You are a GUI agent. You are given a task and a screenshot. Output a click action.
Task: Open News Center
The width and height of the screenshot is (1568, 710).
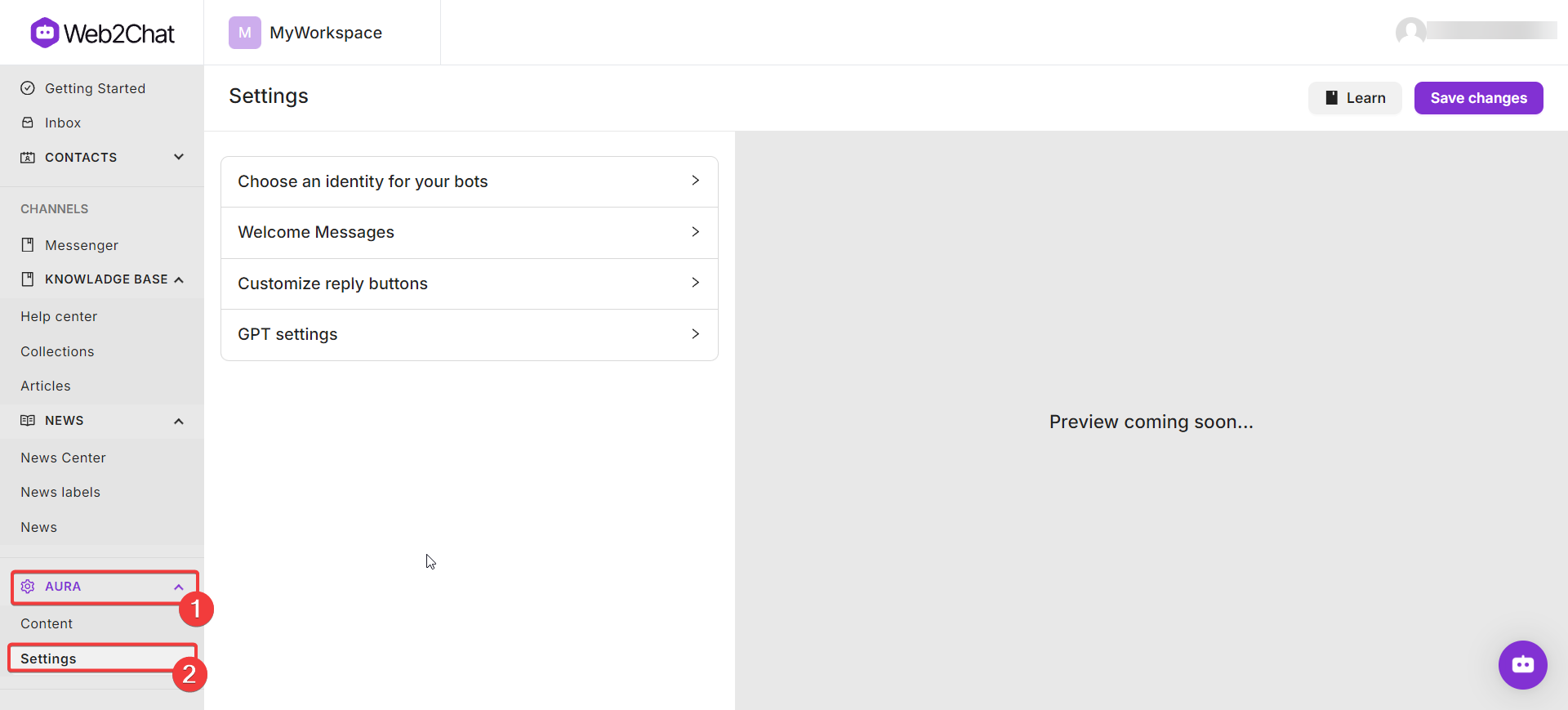click(63, 458)
